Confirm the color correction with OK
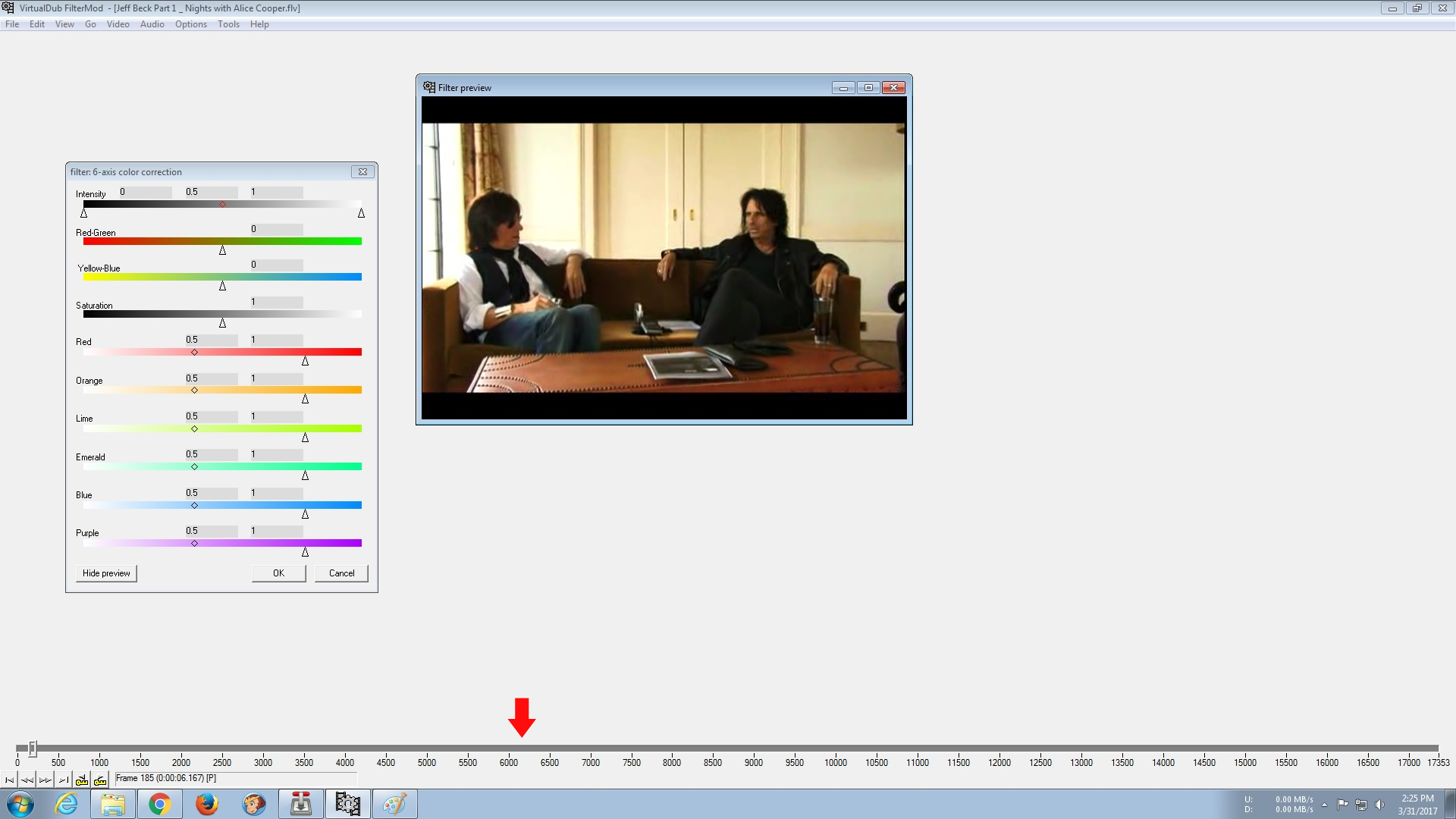The width and height of the screenshot is (1456, 819). coord(278,573)
